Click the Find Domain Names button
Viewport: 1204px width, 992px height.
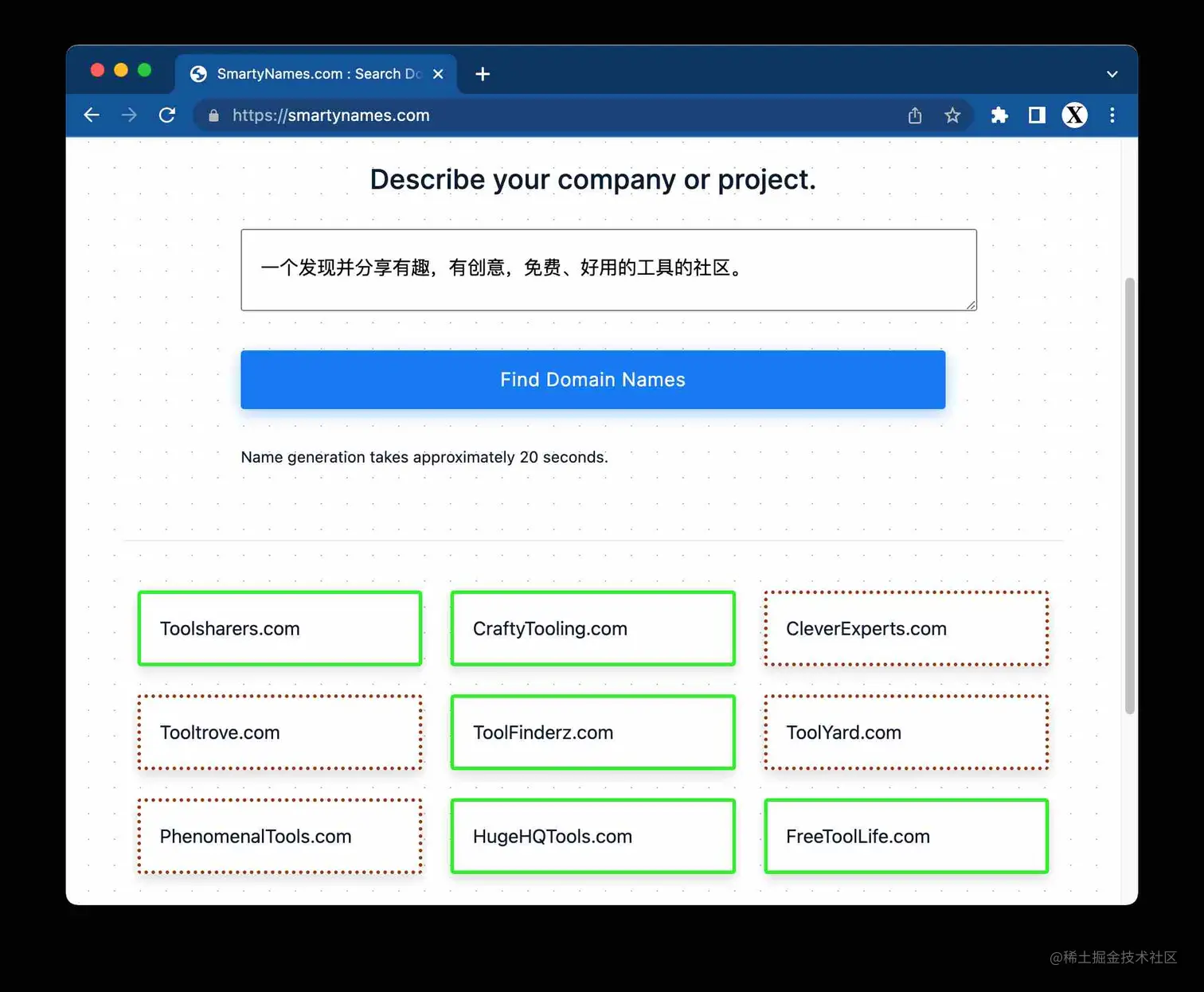point(592,380)
